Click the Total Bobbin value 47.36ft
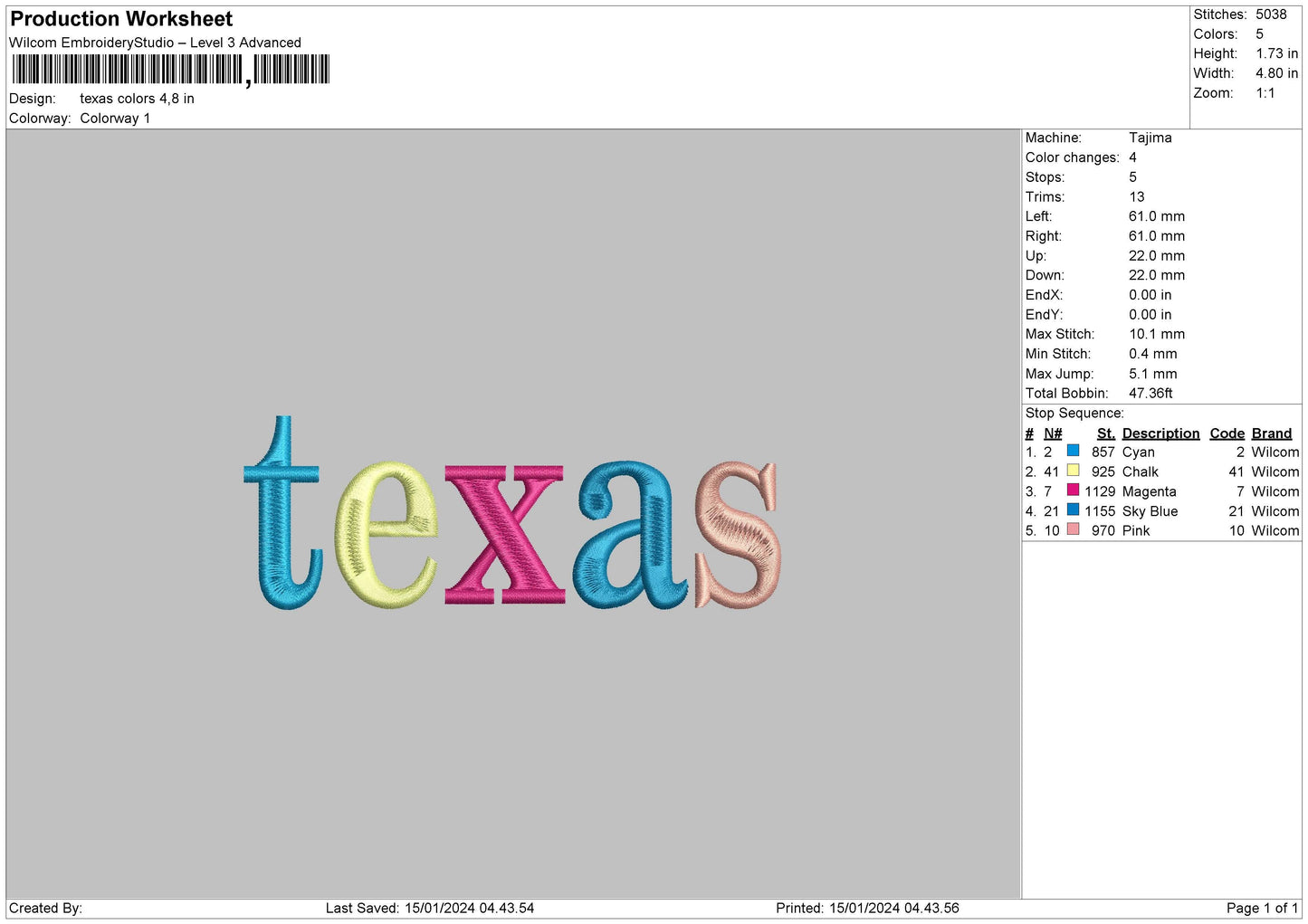The width and height of the screenshot is (1308, 924). pos(1150,394)
